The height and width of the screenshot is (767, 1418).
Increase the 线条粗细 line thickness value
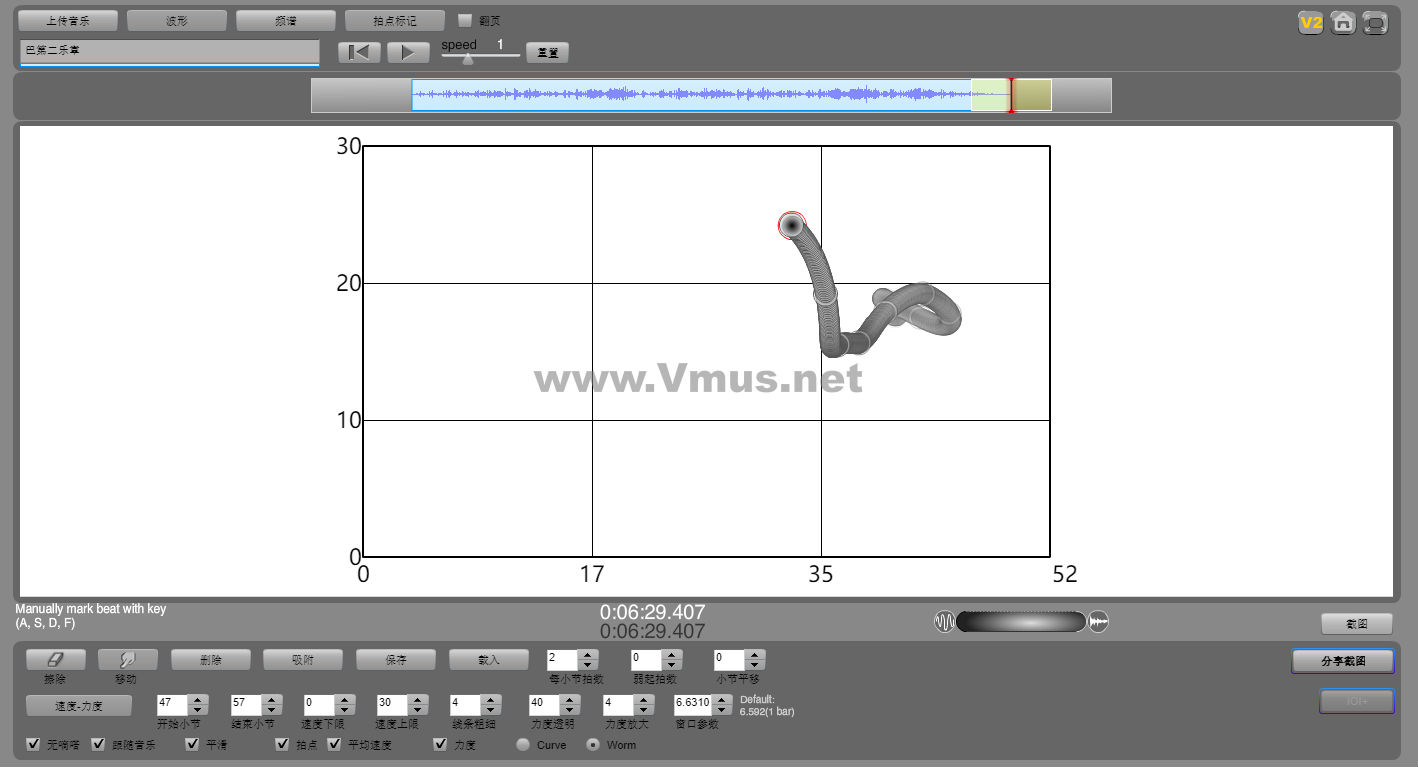click(492, 700)
